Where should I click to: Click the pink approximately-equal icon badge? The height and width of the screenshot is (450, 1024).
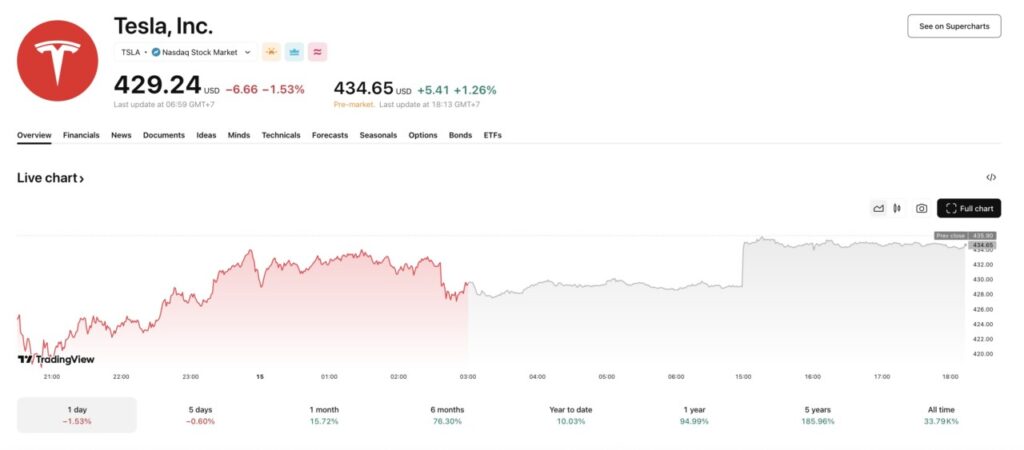(318, 52)
